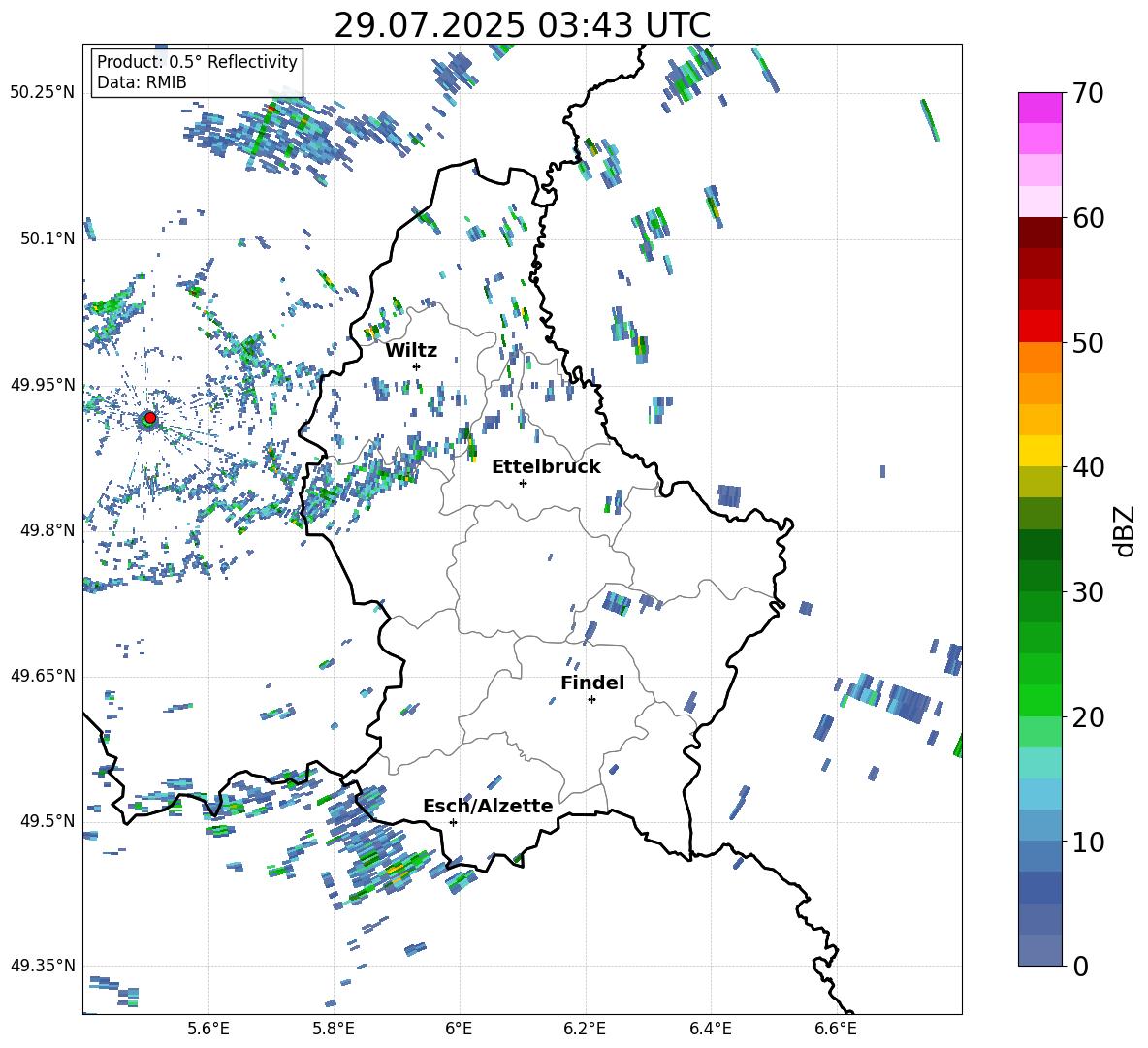Click the 49.65°N latitude label
Image resolution: width=1148 pixels, height=1048 pixels.
point(43,675)
